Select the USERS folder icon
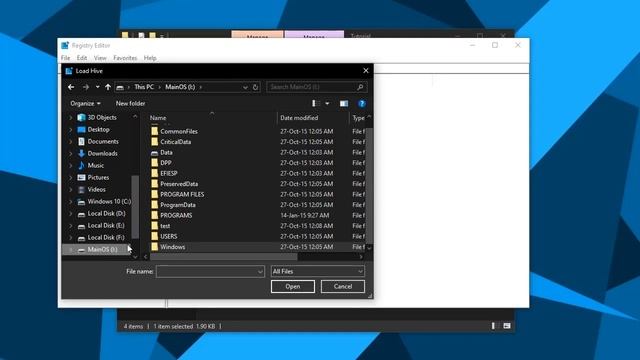 (x=154, y=236)
